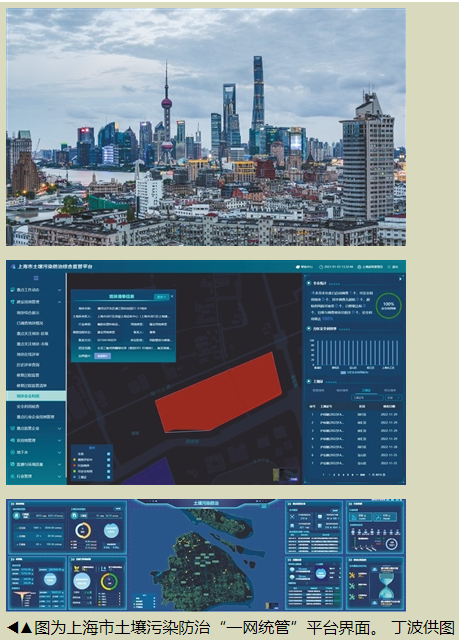Click the 工地证号 search input field
Image resolution: width=459 pixels, height=640 pixels.
click(367, 398)
